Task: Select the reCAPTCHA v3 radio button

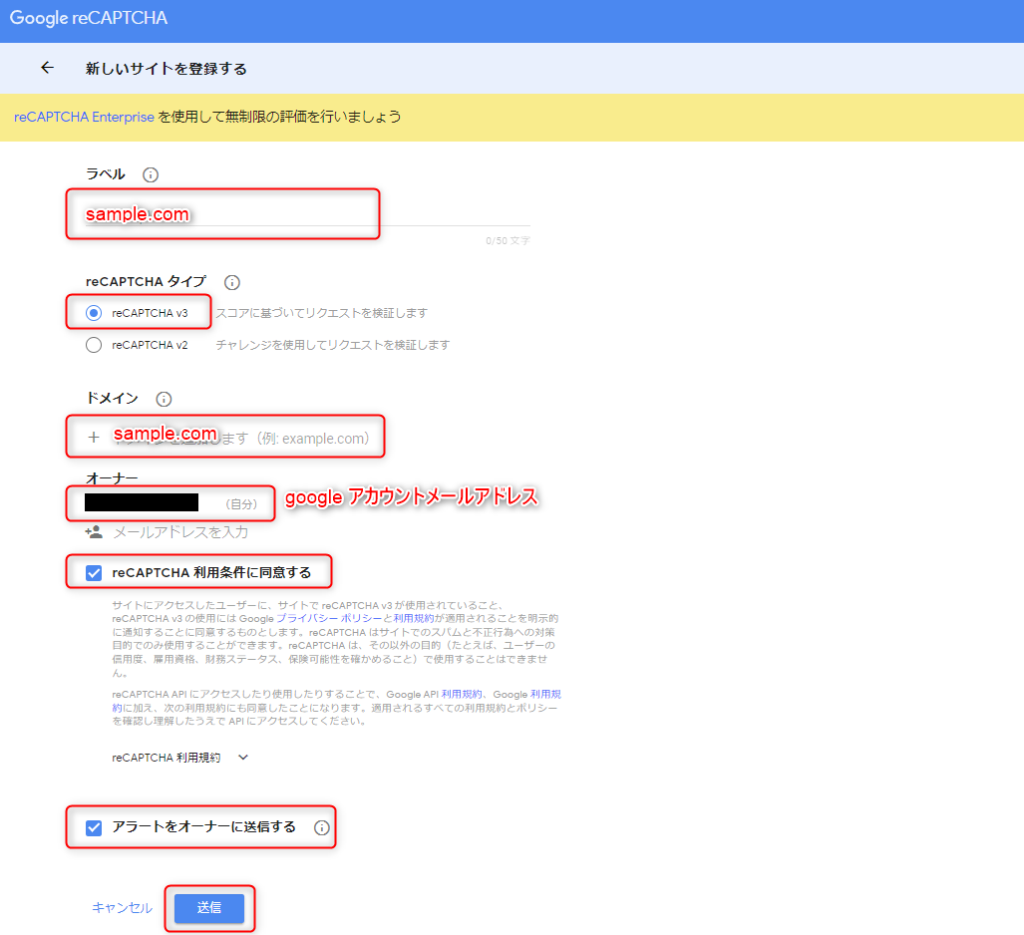Action: (x=94, y=313)
